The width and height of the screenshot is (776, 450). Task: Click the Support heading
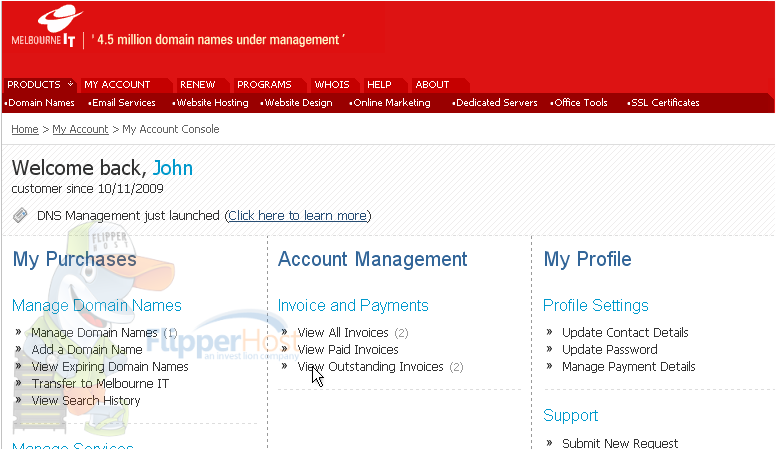coord(571,415)
